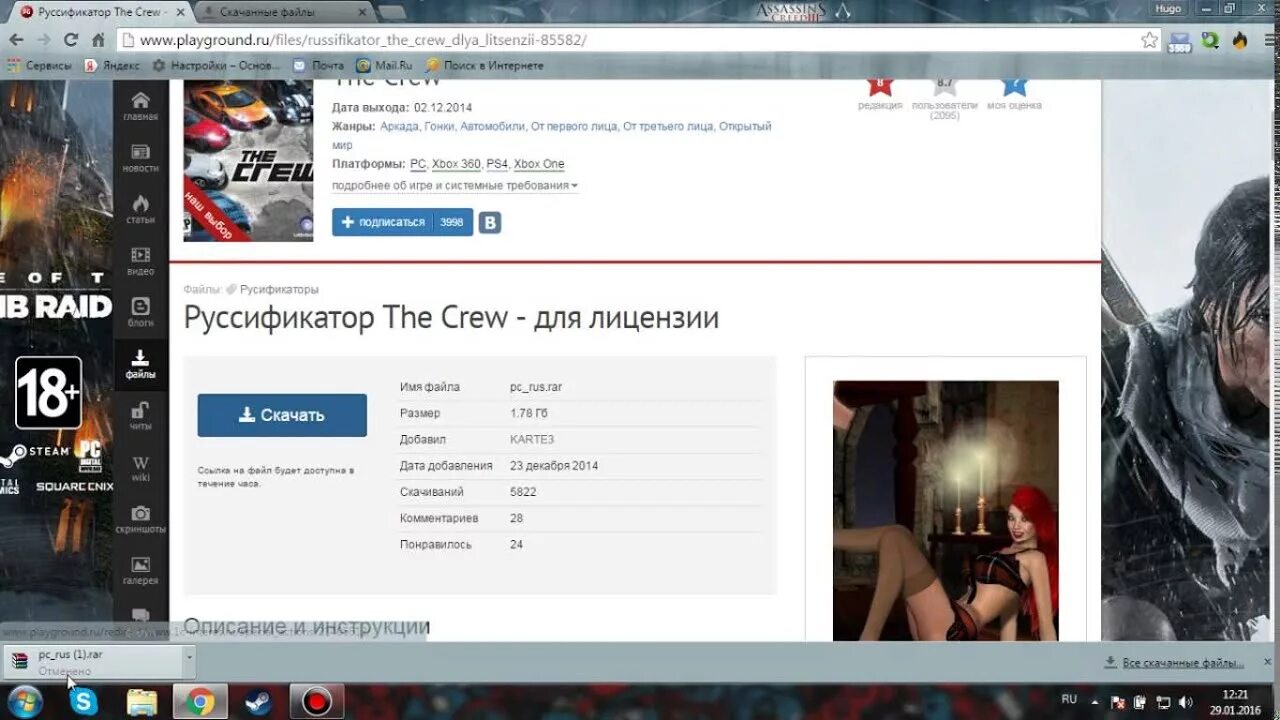Click the volume icon in system tray
The height and width of the screenshot is (720, 1280).
1185,701
